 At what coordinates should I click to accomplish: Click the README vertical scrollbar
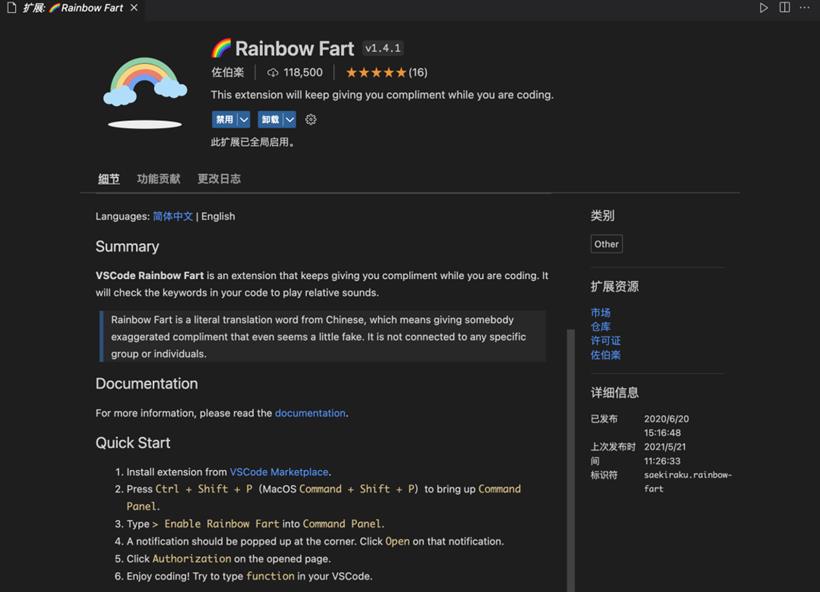pyautogui.click(x=571, y=460)
